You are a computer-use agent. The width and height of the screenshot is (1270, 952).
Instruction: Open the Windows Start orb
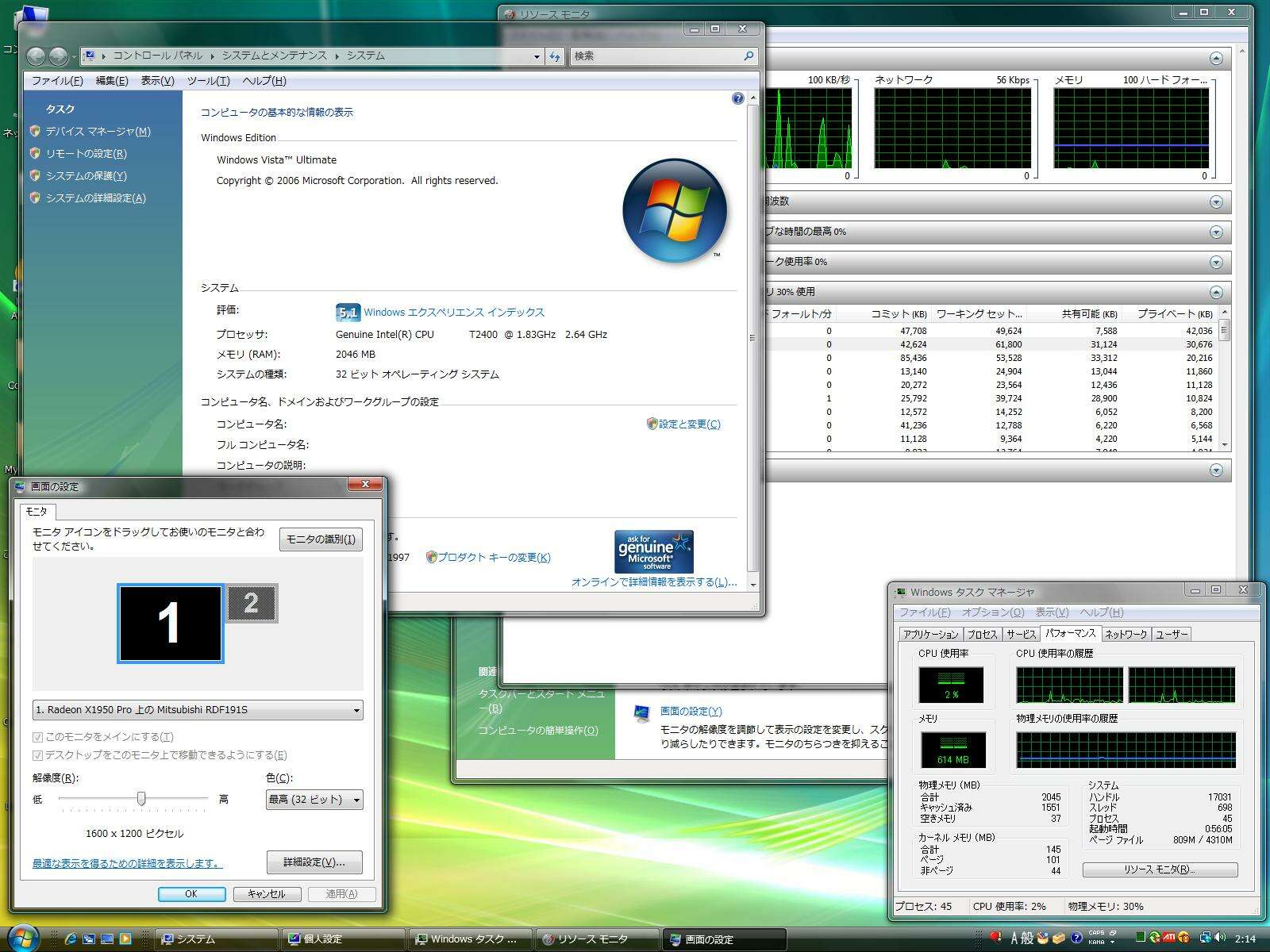click(23, 938)
